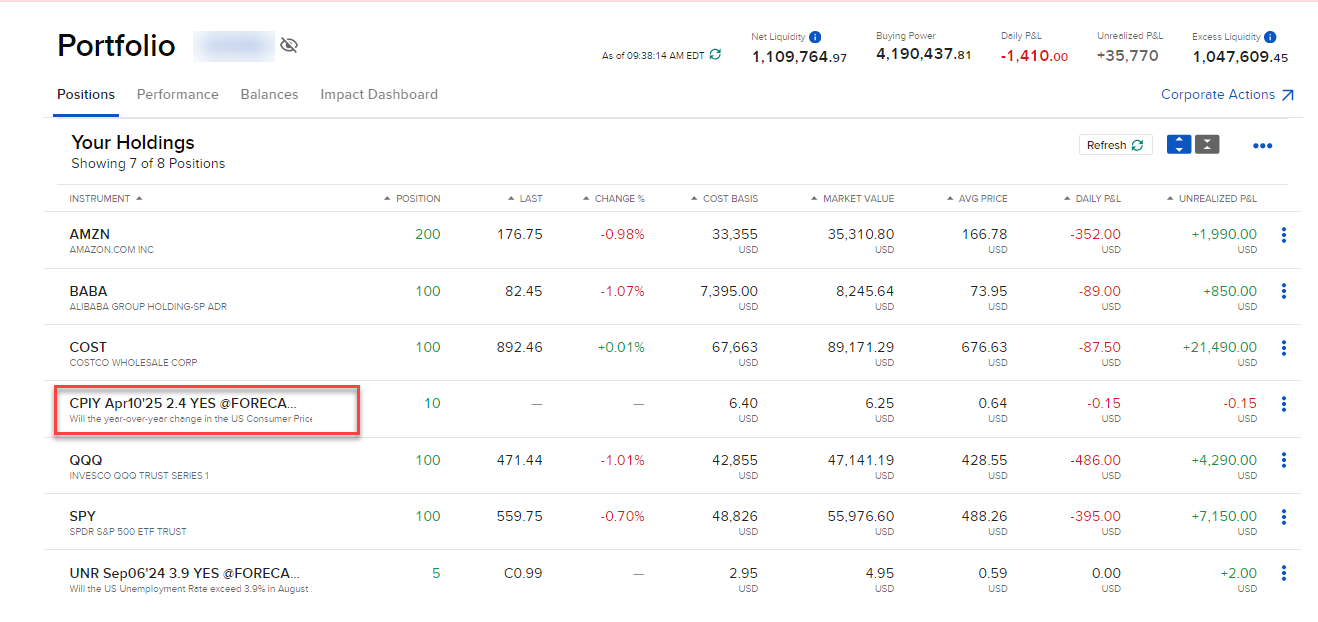1318x622 pixels.
Task: Toggle account number visibility eye icon
Action: click(x=289, y=45)
